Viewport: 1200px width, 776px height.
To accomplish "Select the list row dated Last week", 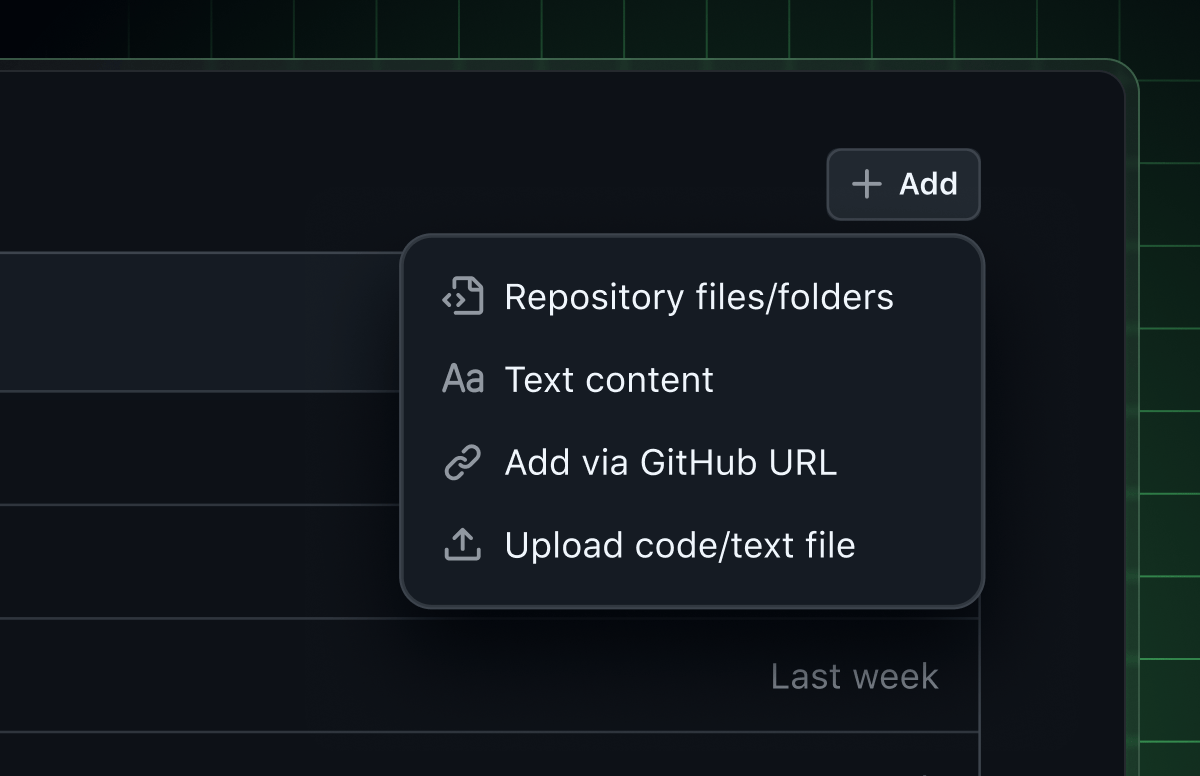I will [x=489, y=675].
